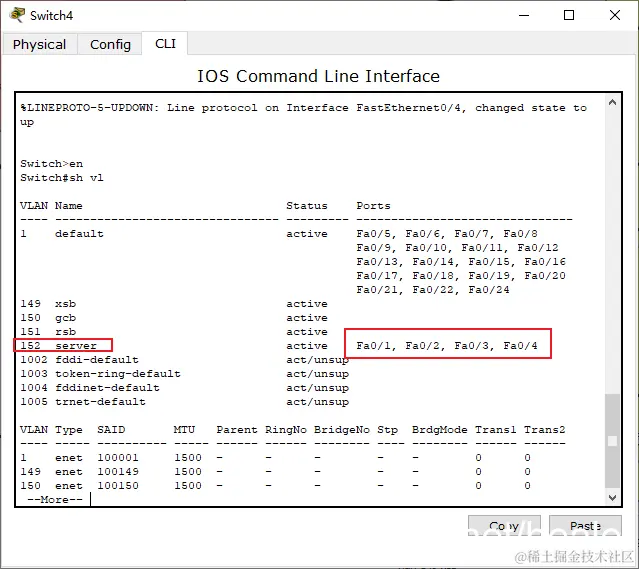
Task: Click VLAN name 'rsb'
Action: point(65,332)
